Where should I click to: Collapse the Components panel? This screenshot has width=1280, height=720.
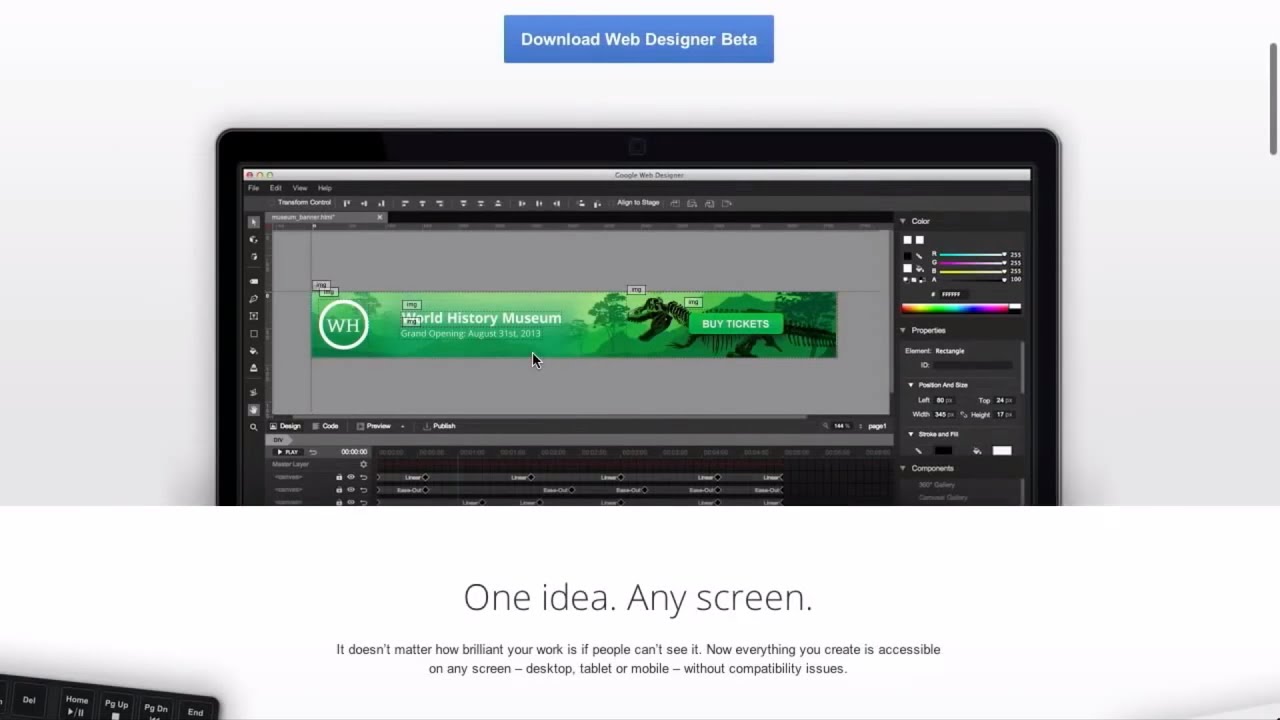(x=903, y=468)
